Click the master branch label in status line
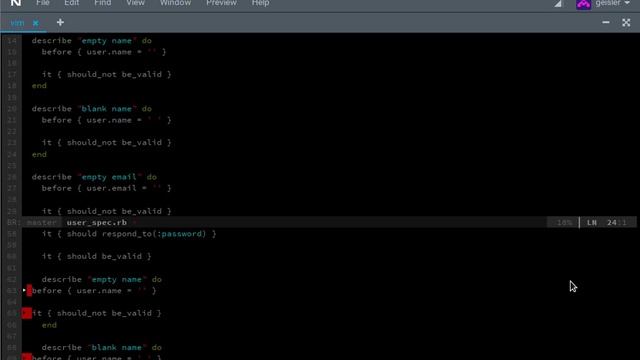Image resolution: width=640 pixels, height=360 pixels. click(x=42, y=222)
